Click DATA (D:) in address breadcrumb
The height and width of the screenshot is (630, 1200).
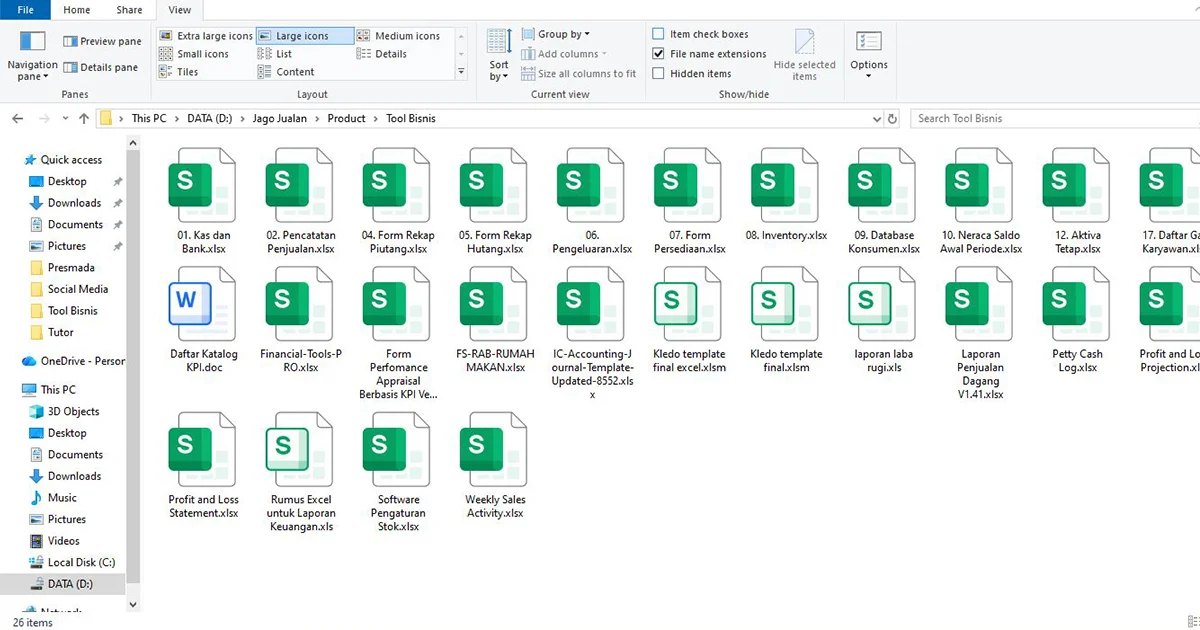209,118
